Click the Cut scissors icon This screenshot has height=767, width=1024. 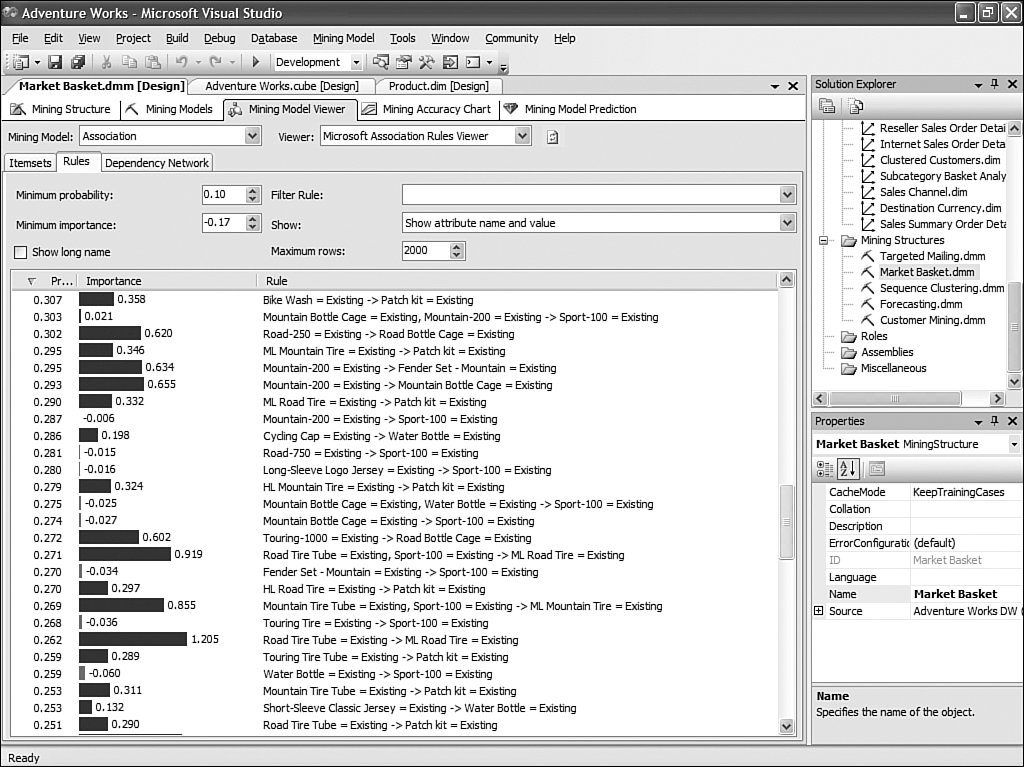[107, 62]
